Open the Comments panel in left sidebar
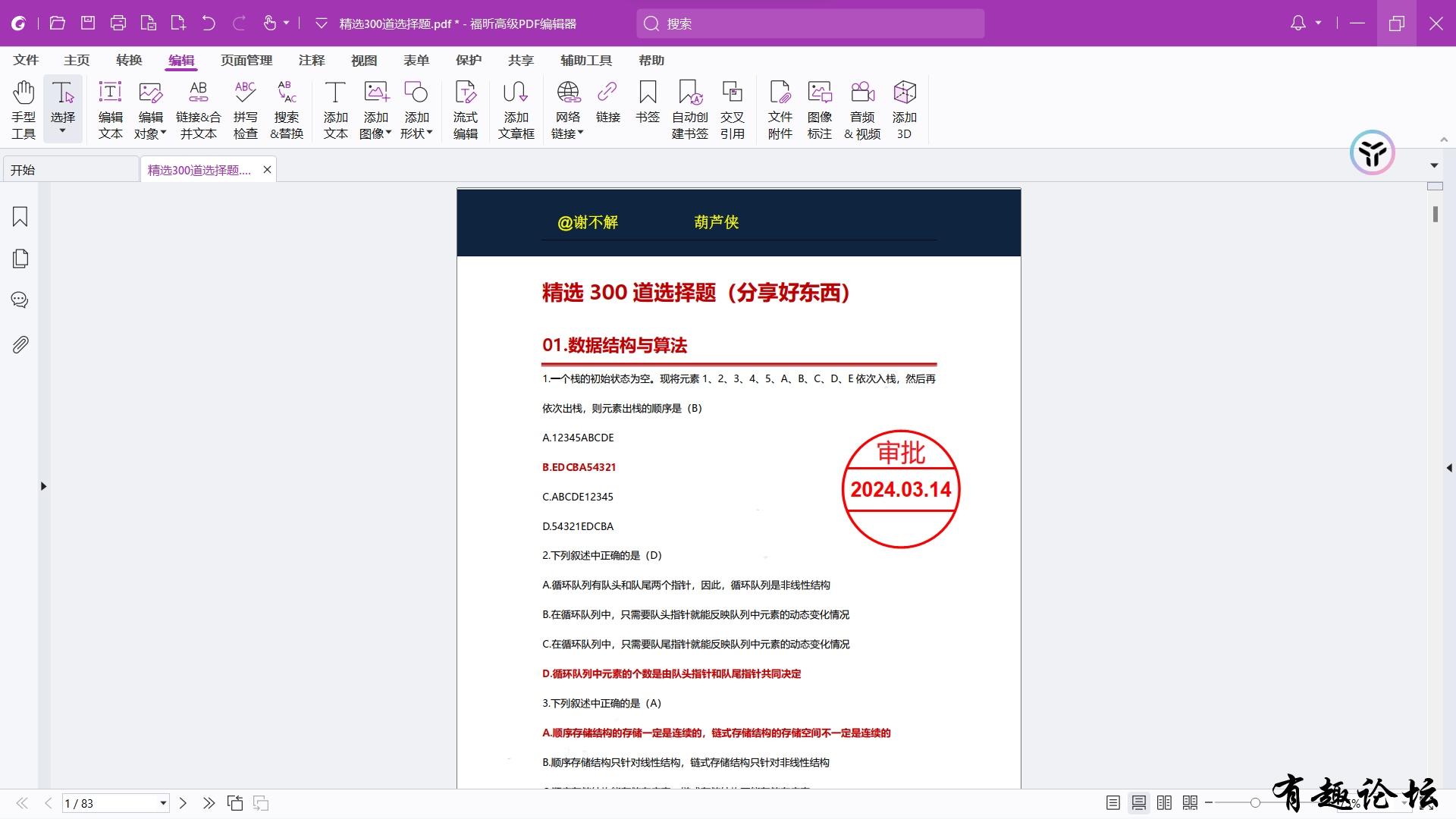 pos(20,300)
